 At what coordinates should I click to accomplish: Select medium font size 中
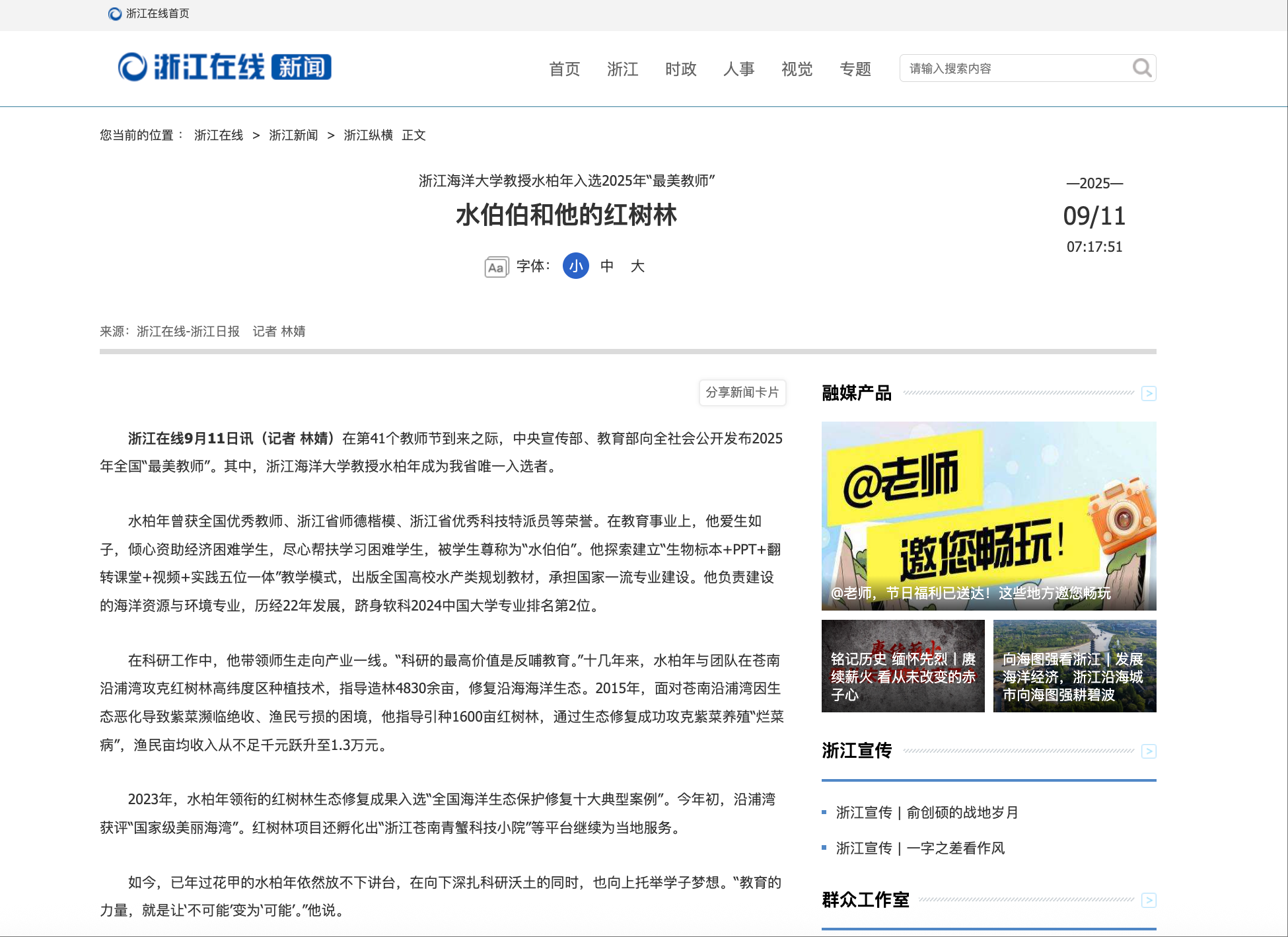click(607, 266)
